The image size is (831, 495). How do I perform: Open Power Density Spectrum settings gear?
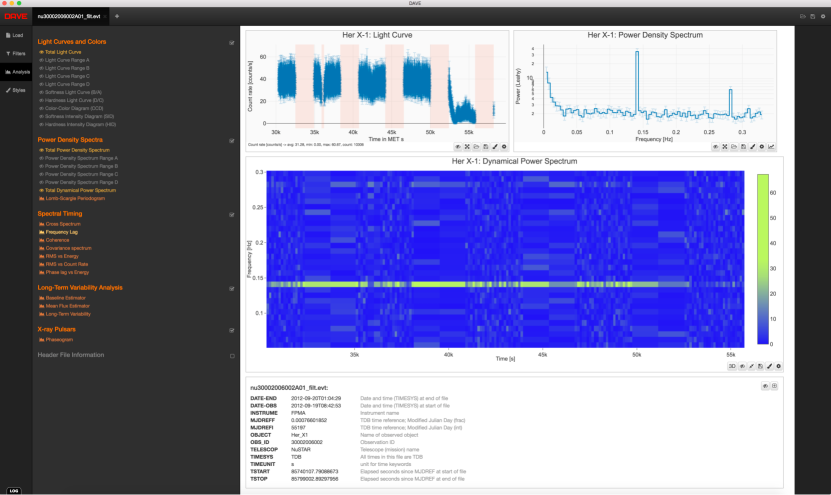[x=762, y=147]
